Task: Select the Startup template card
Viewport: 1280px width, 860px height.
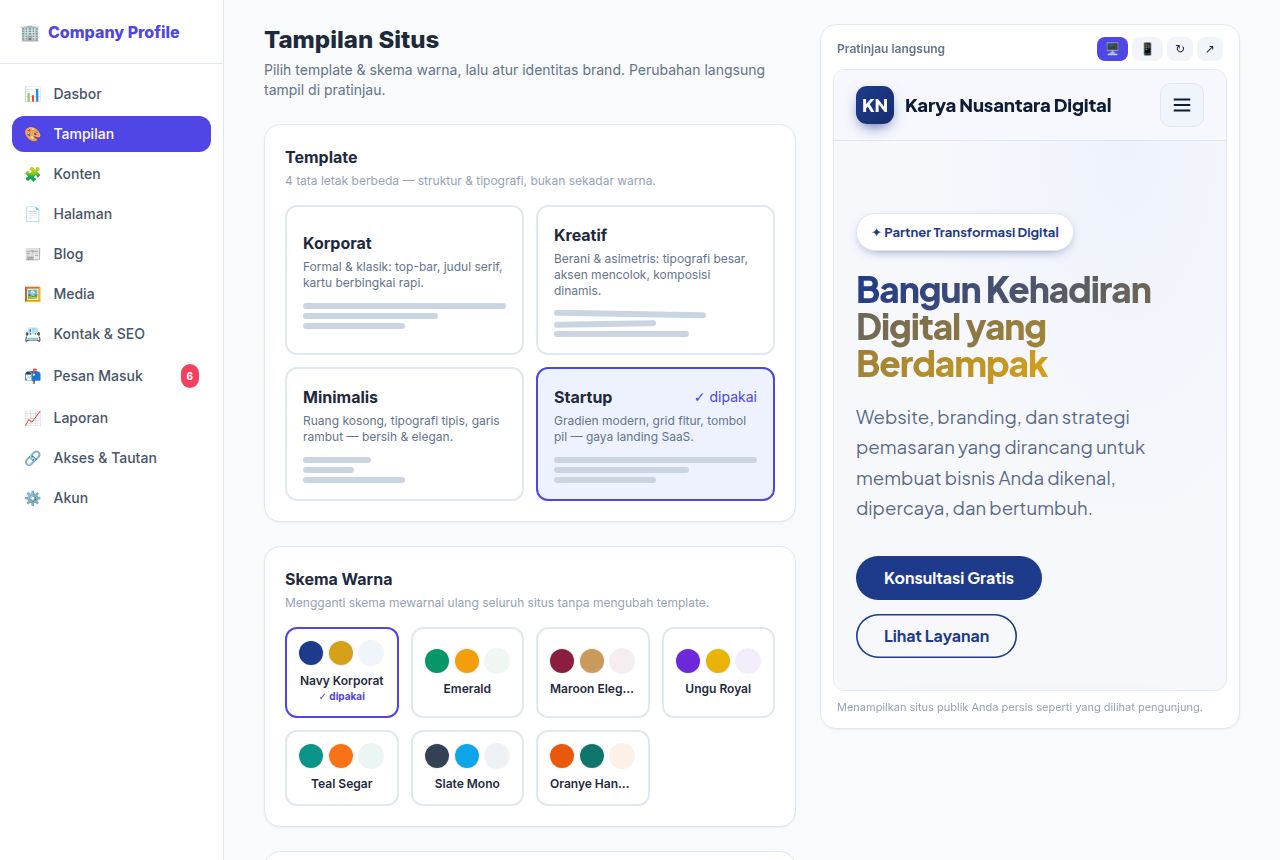Action: pyautogui.click(x=655, y=434)
